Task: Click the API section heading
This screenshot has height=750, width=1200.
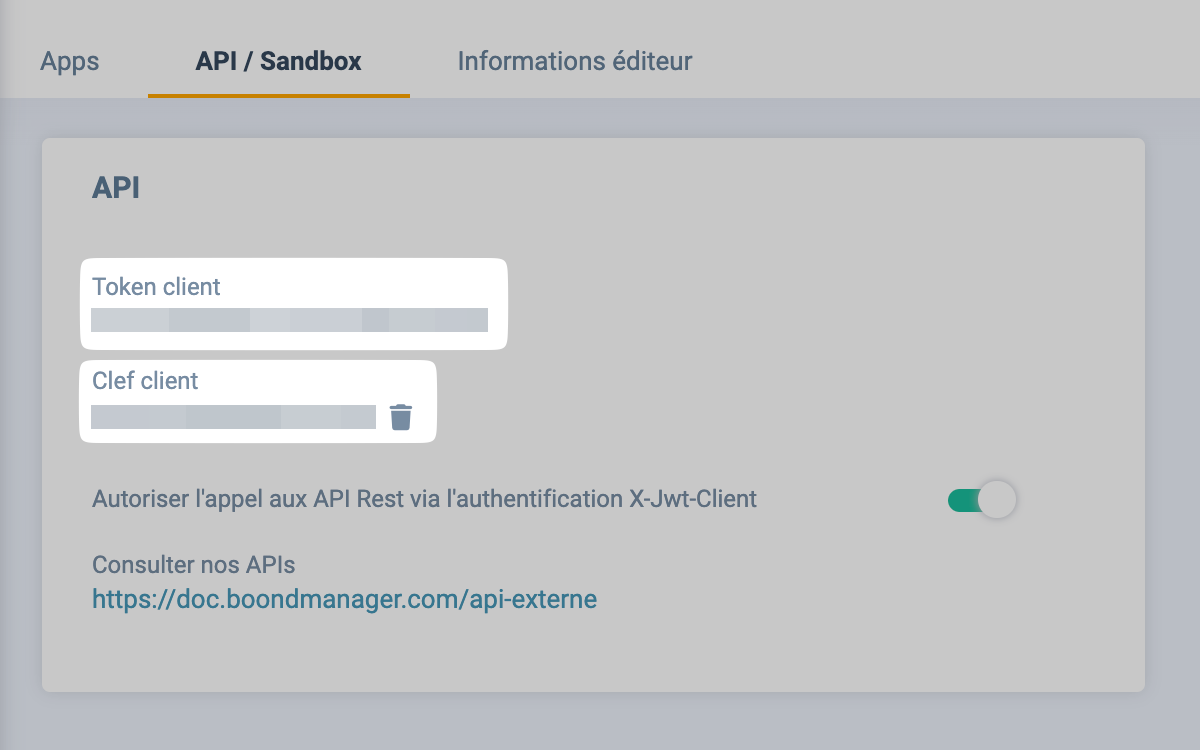Action: (116, 188)
